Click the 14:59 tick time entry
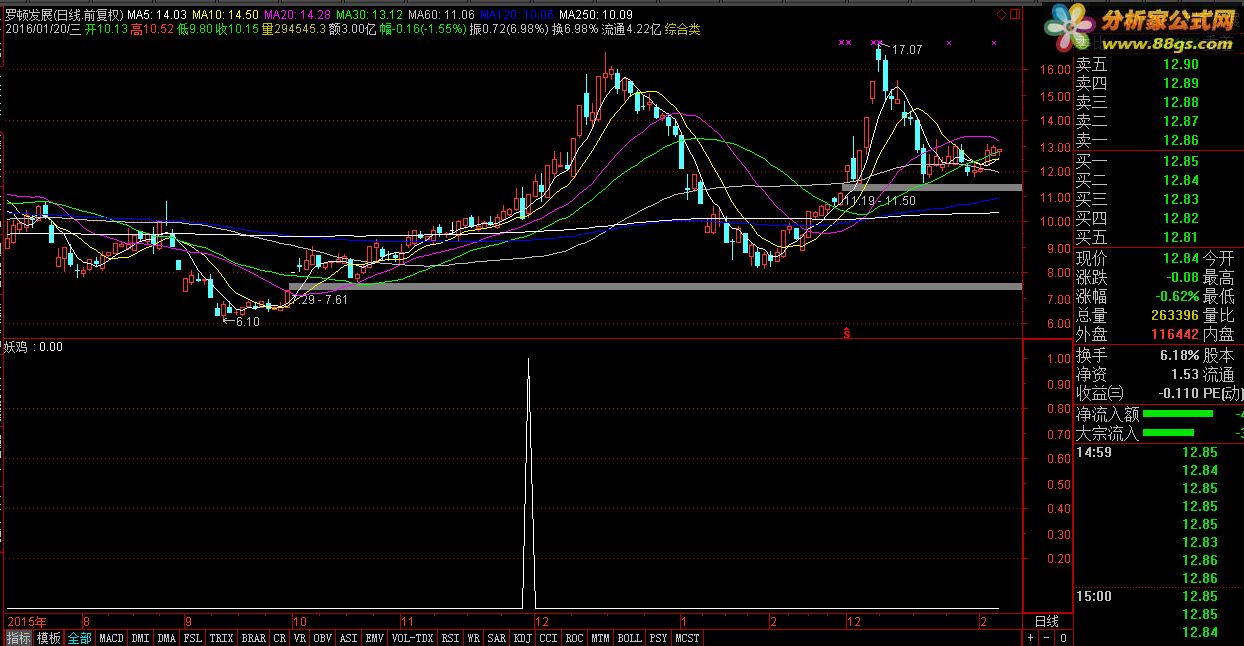1244x646 pixels. (x=1095, y=452)
